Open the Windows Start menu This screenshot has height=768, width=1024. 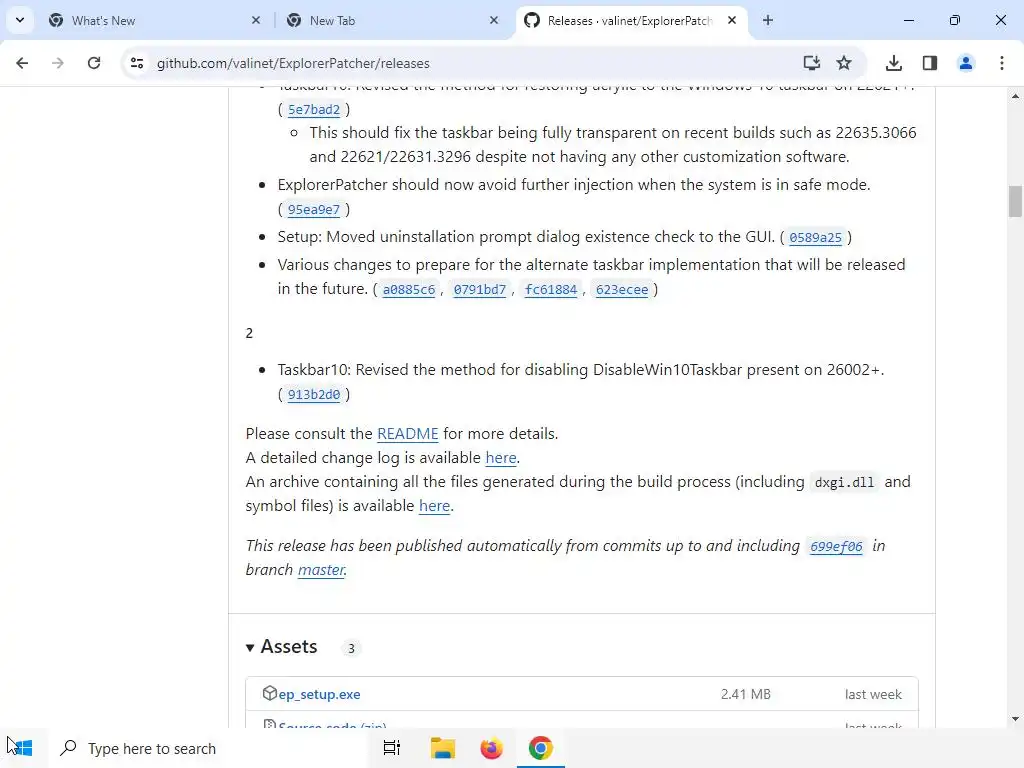click(22, 748)
